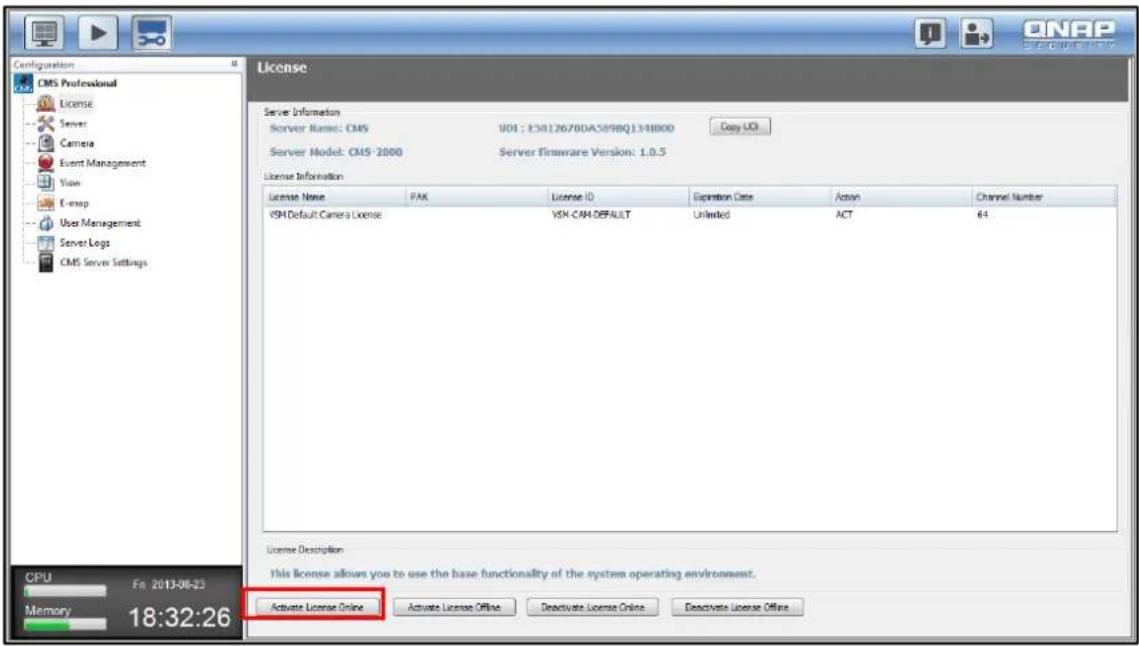The height and width of the screenshot is (646, 1139).
Task: Click the Server wrench icon
Action: [46, 124]
